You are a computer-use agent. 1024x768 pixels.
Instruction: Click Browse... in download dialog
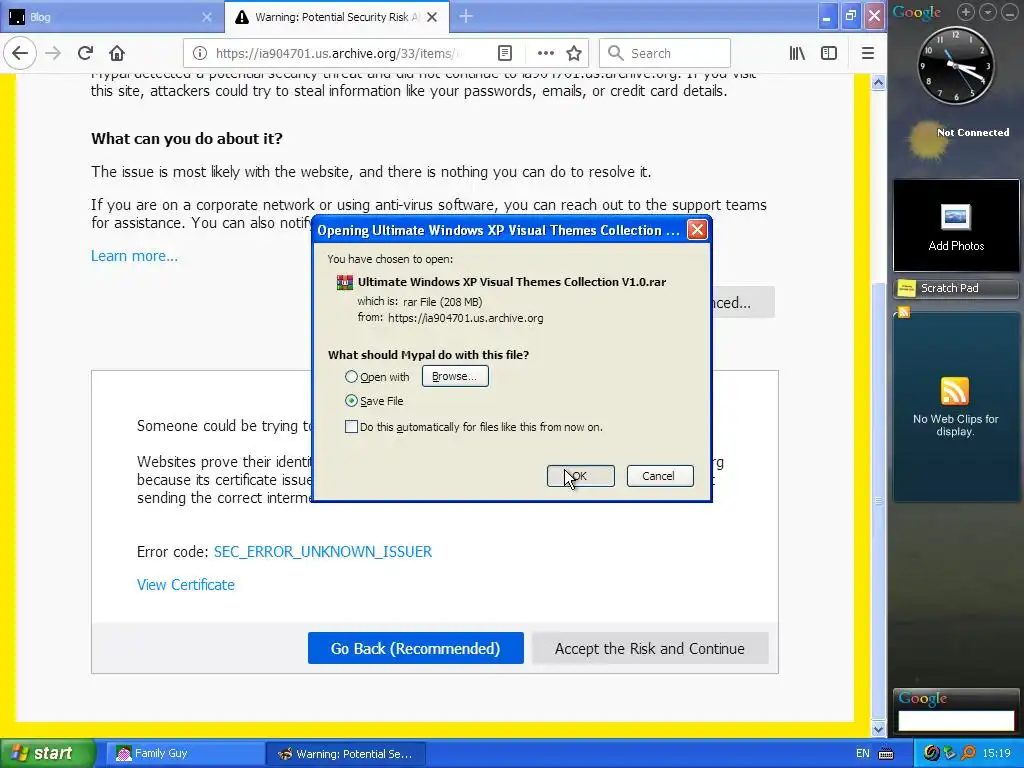point(455,376)
